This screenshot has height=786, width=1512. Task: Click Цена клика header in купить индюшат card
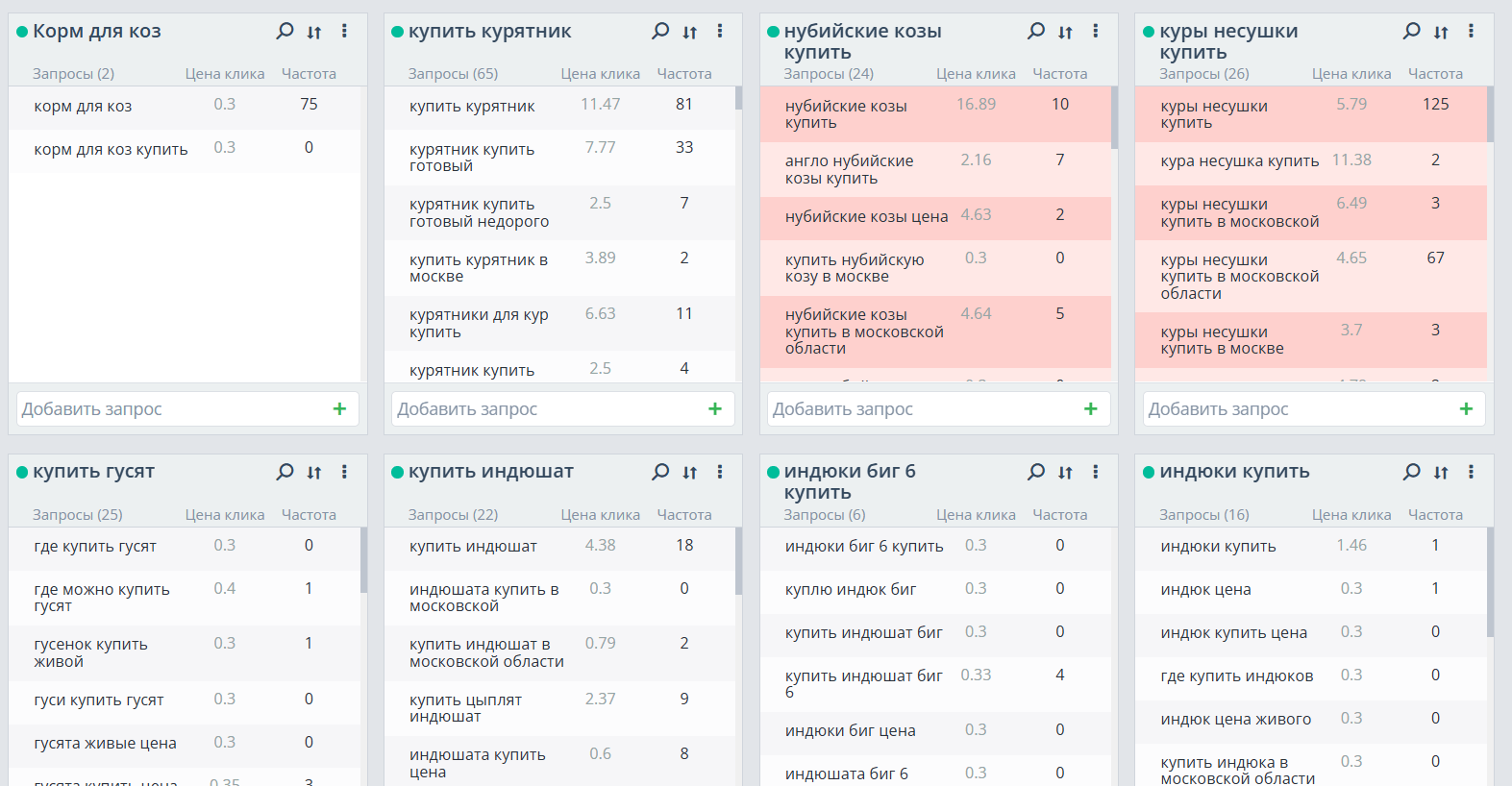coord(600,514)
